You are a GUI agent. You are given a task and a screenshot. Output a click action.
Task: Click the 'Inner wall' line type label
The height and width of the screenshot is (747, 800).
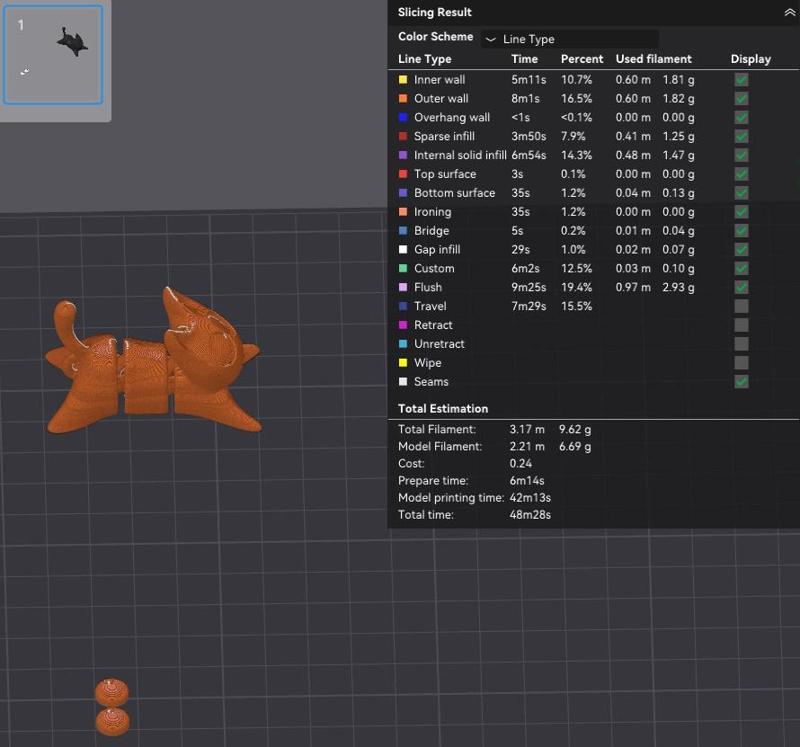point(439,80)
